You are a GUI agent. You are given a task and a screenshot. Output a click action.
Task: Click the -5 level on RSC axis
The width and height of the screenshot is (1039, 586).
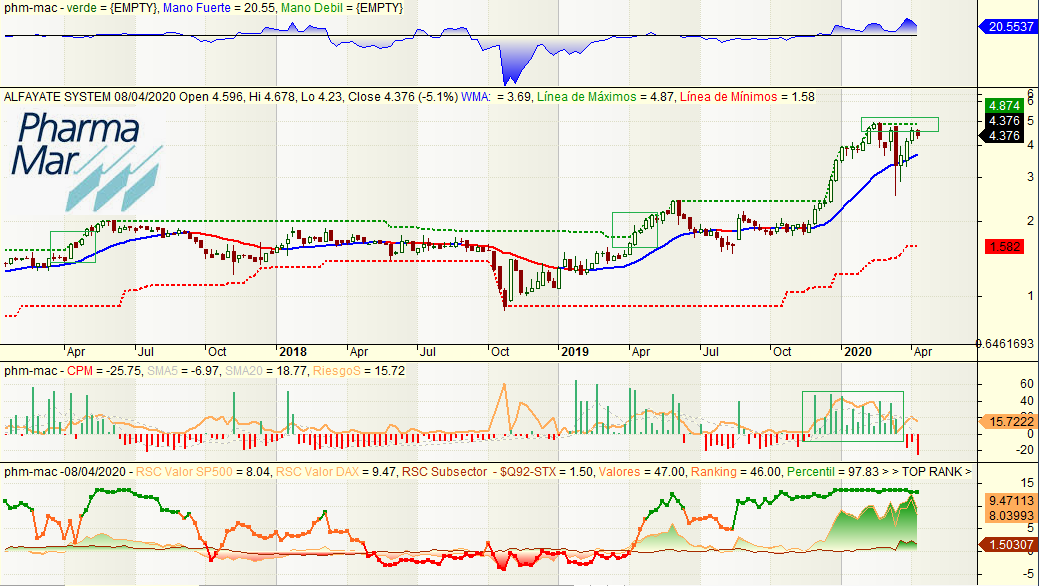click(1027, 574)
